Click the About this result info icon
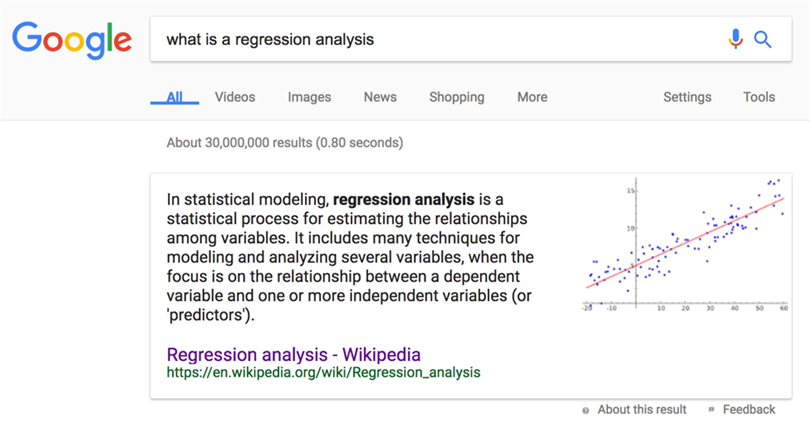The height and width of the screenshot is (434, 810). pyautogui.click(x=585, y=411)
